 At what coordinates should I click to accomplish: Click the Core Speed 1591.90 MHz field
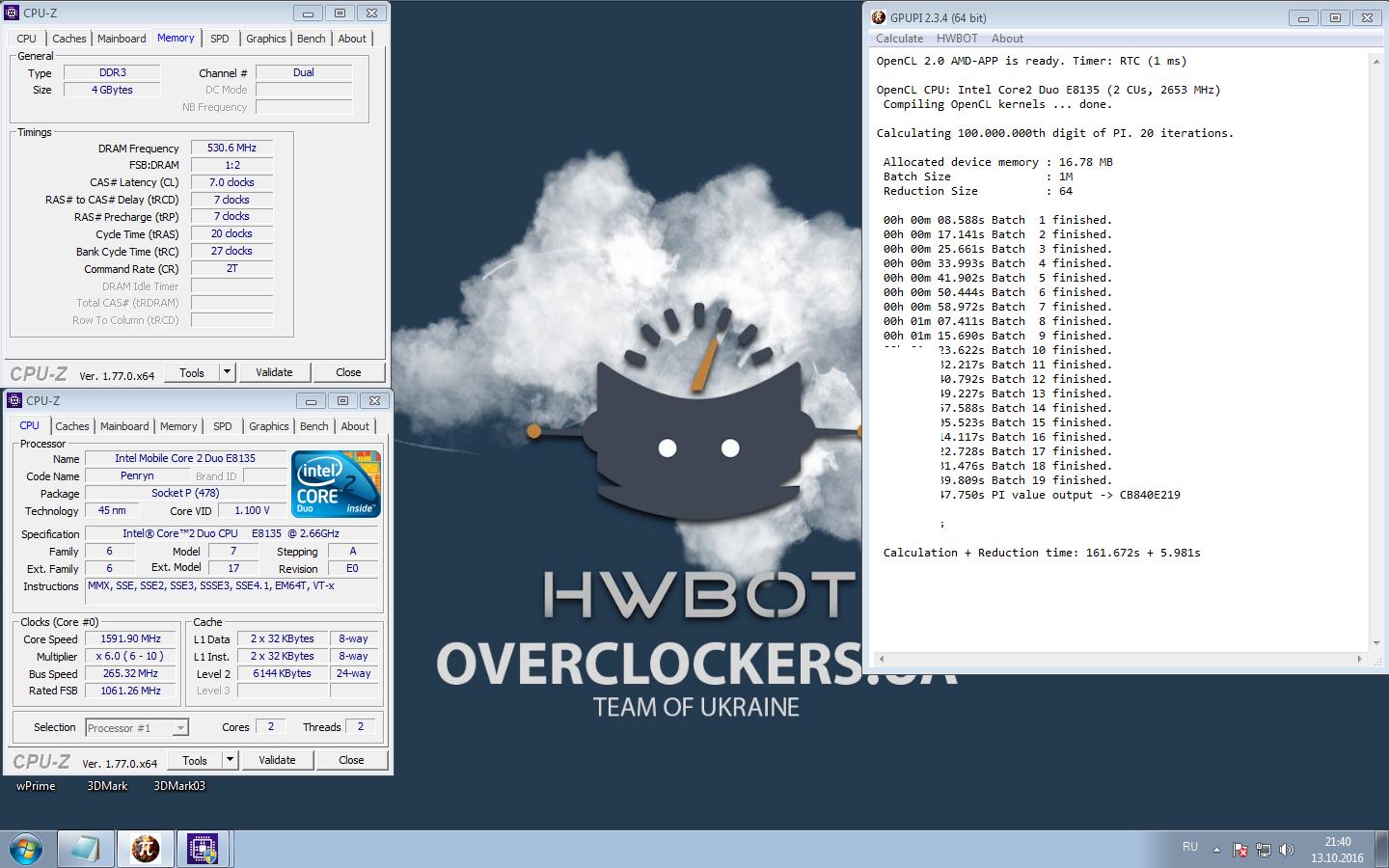(x=131, y=638)
